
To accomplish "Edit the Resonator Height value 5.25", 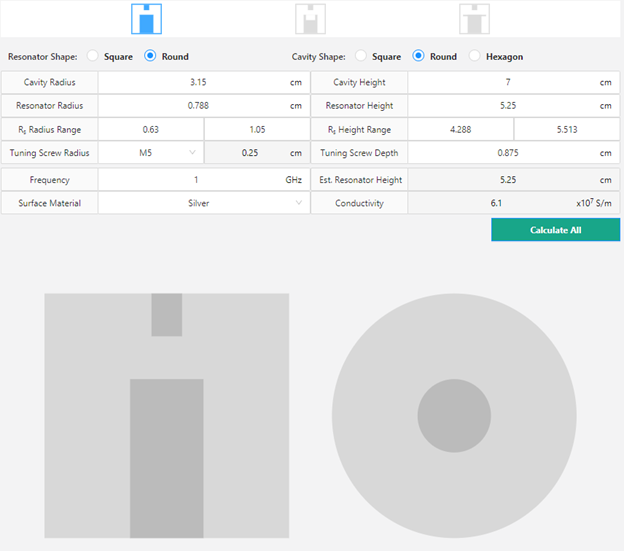I will click(513, 105).
